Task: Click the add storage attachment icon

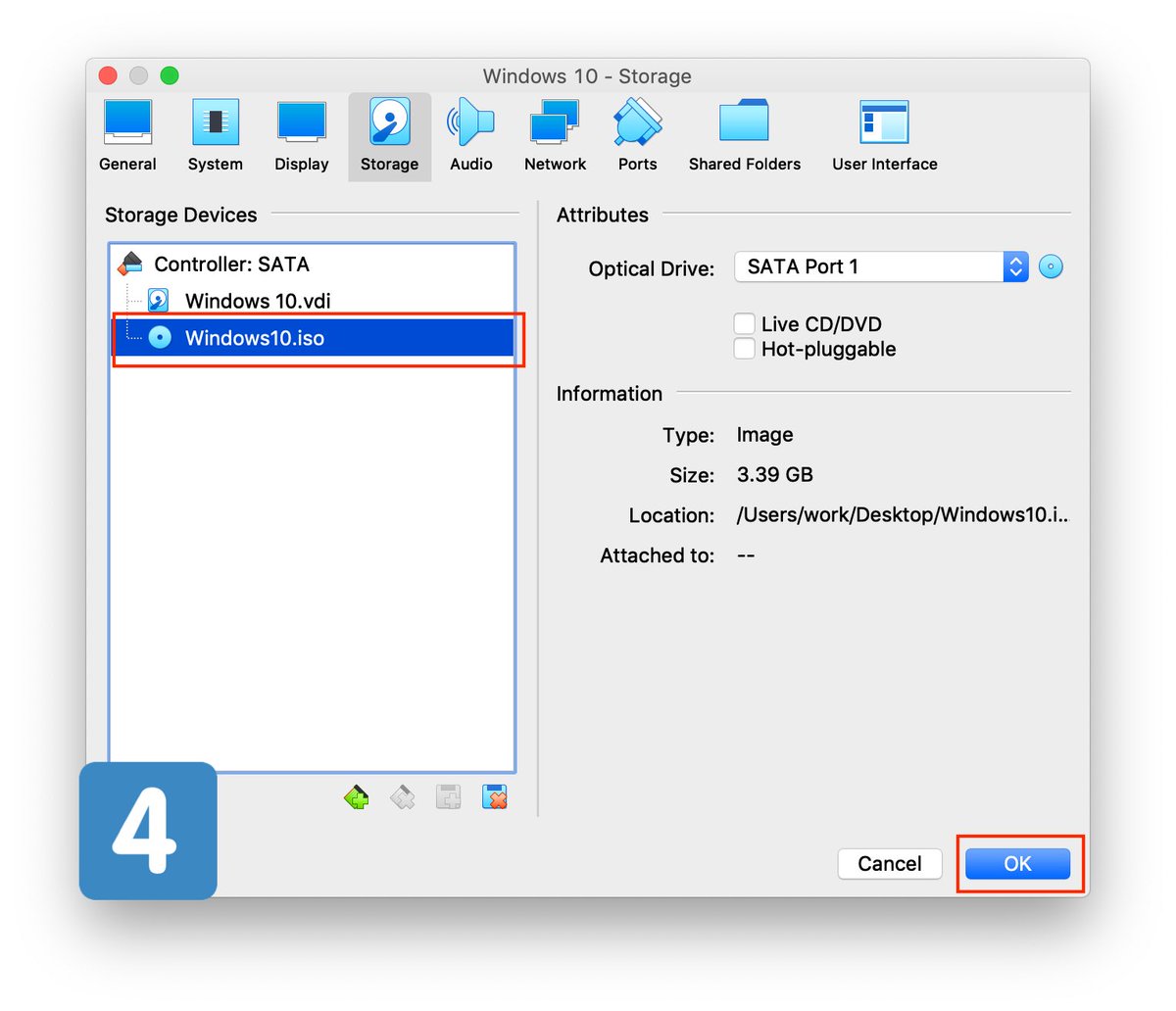Action: (449, 797)
